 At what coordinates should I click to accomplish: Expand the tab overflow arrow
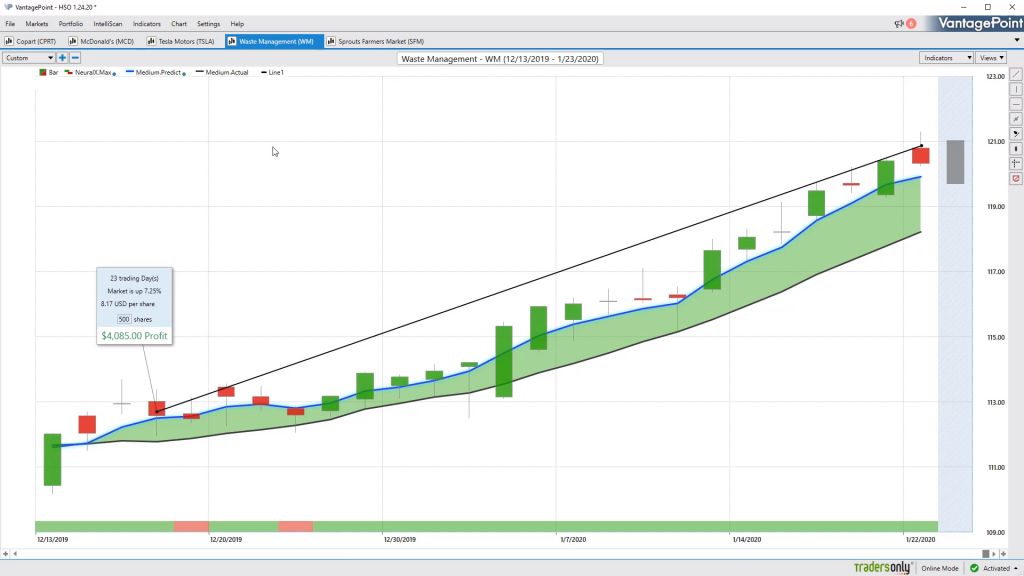1017,40
